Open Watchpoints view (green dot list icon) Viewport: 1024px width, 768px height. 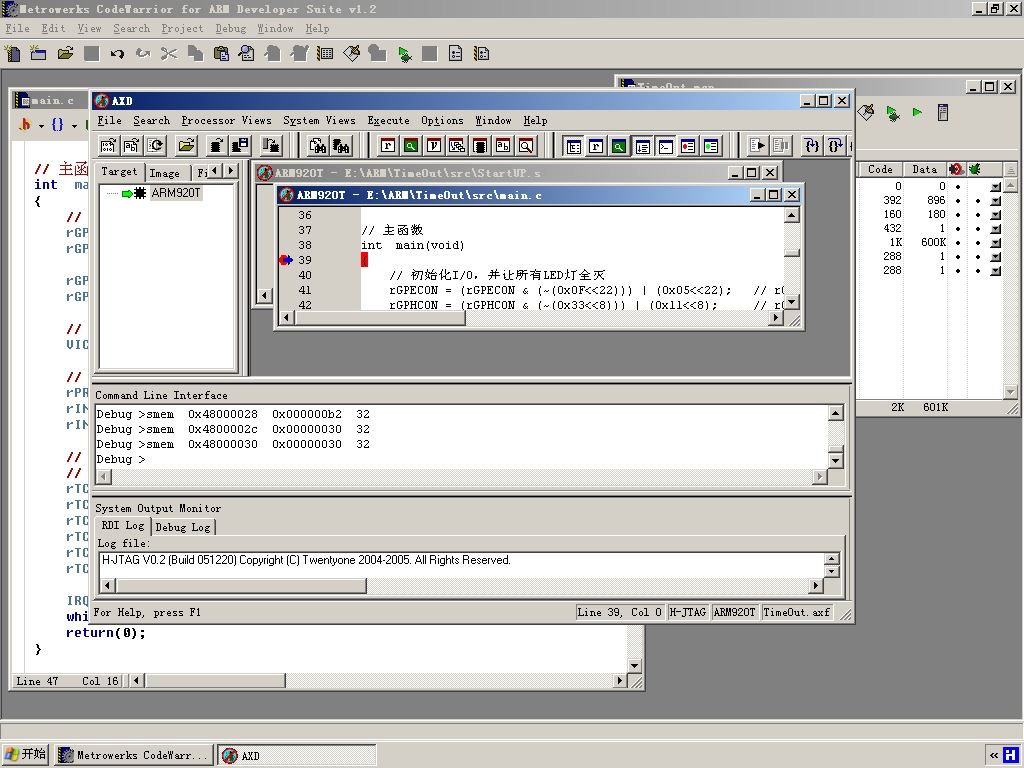(711, 146)
